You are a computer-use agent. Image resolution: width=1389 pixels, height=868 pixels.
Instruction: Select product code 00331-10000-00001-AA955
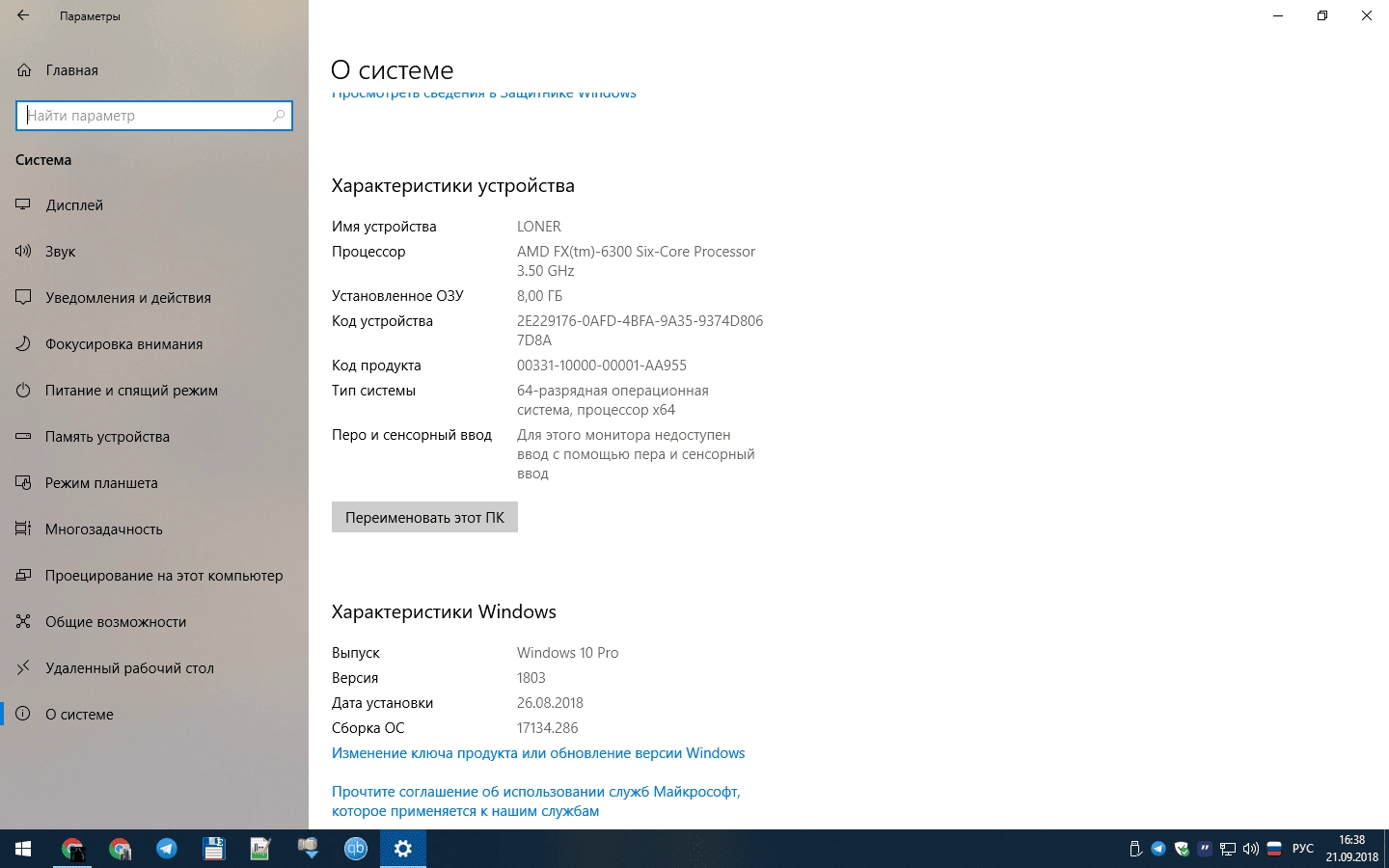tap(602, 366)
